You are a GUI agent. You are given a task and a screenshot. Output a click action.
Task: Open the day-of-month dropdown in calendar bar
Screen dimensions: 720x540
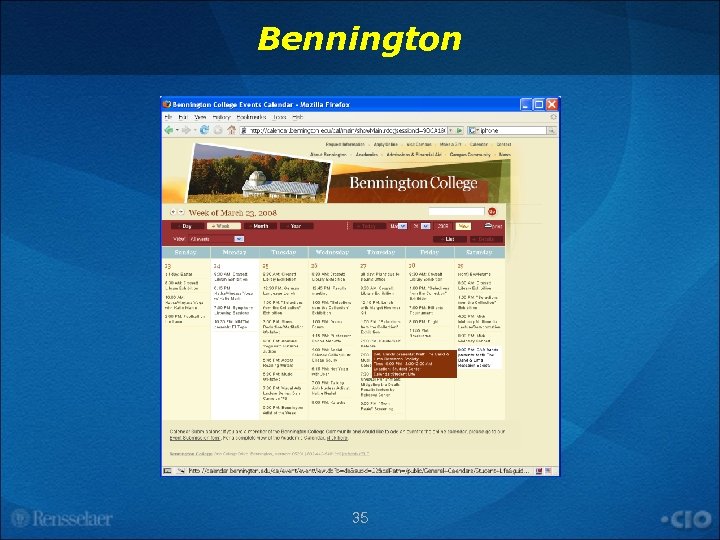pos(426,226)
